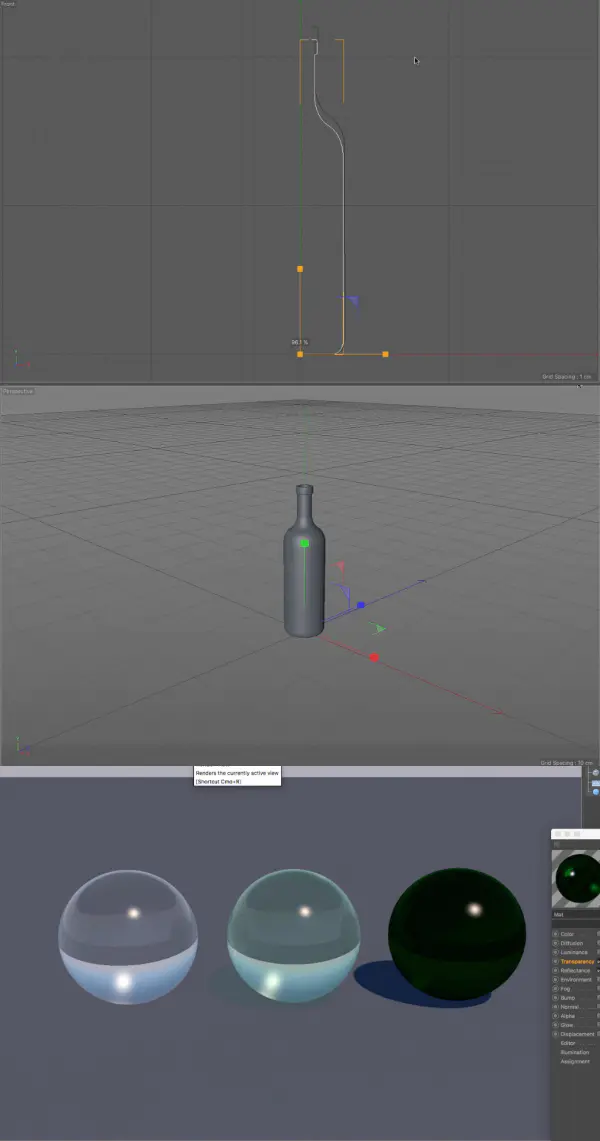The image size is (600, 1141).
Task: Click the bottle model in Perspective view
Action: tap(304, 560)
